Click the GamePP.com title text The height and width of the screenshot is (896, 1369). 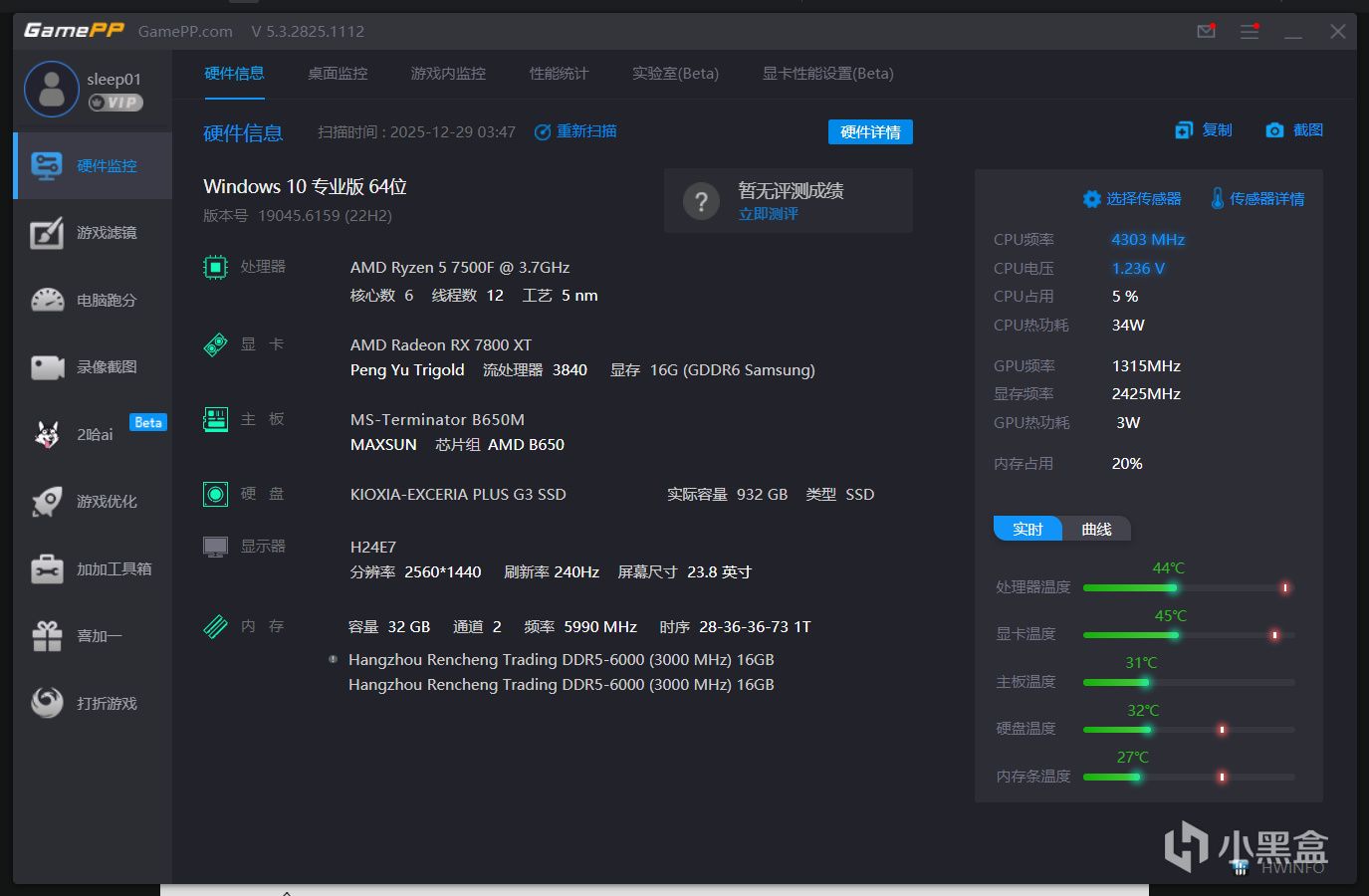(185, 32)
